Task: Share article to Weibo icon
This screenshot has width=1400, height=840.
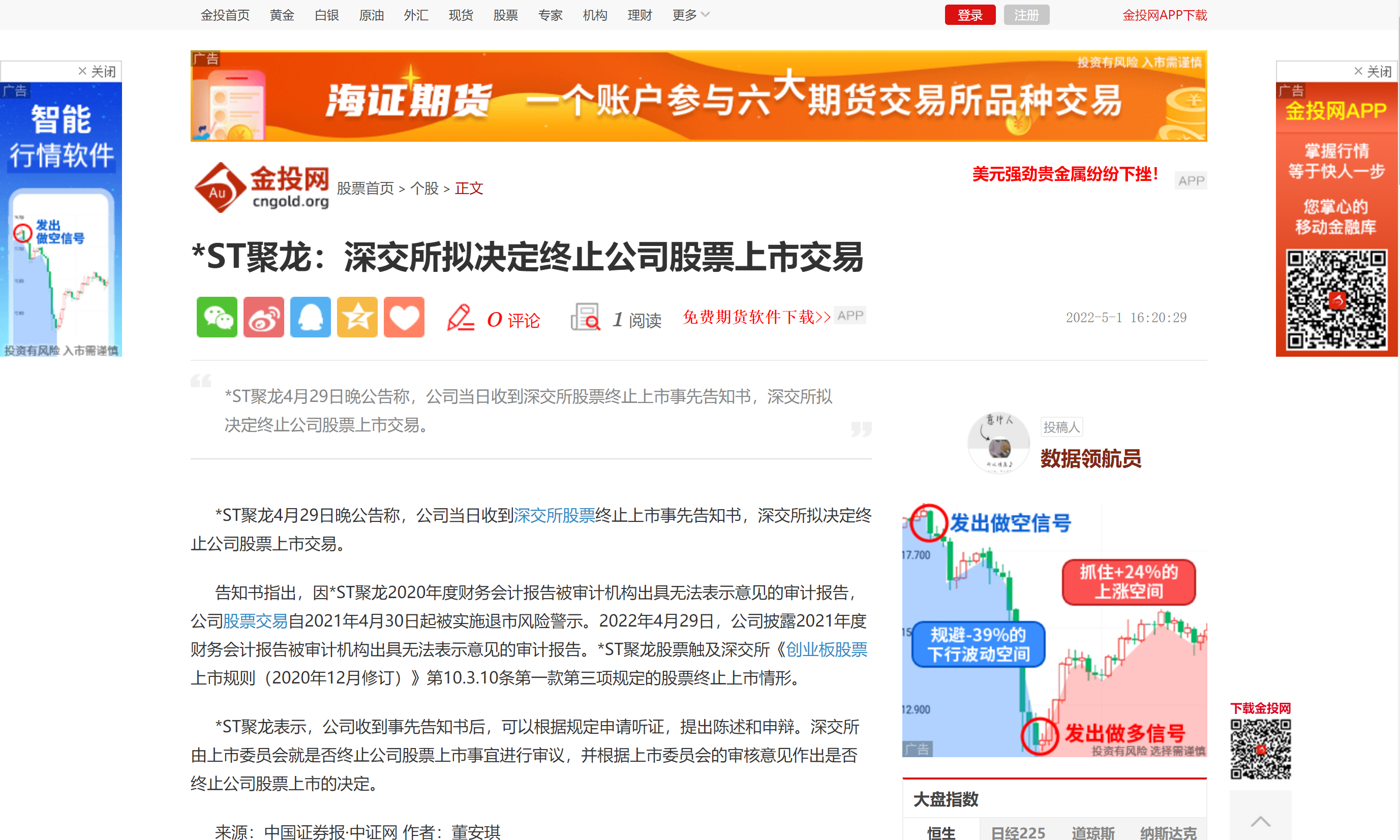Action: click(264, 317)
